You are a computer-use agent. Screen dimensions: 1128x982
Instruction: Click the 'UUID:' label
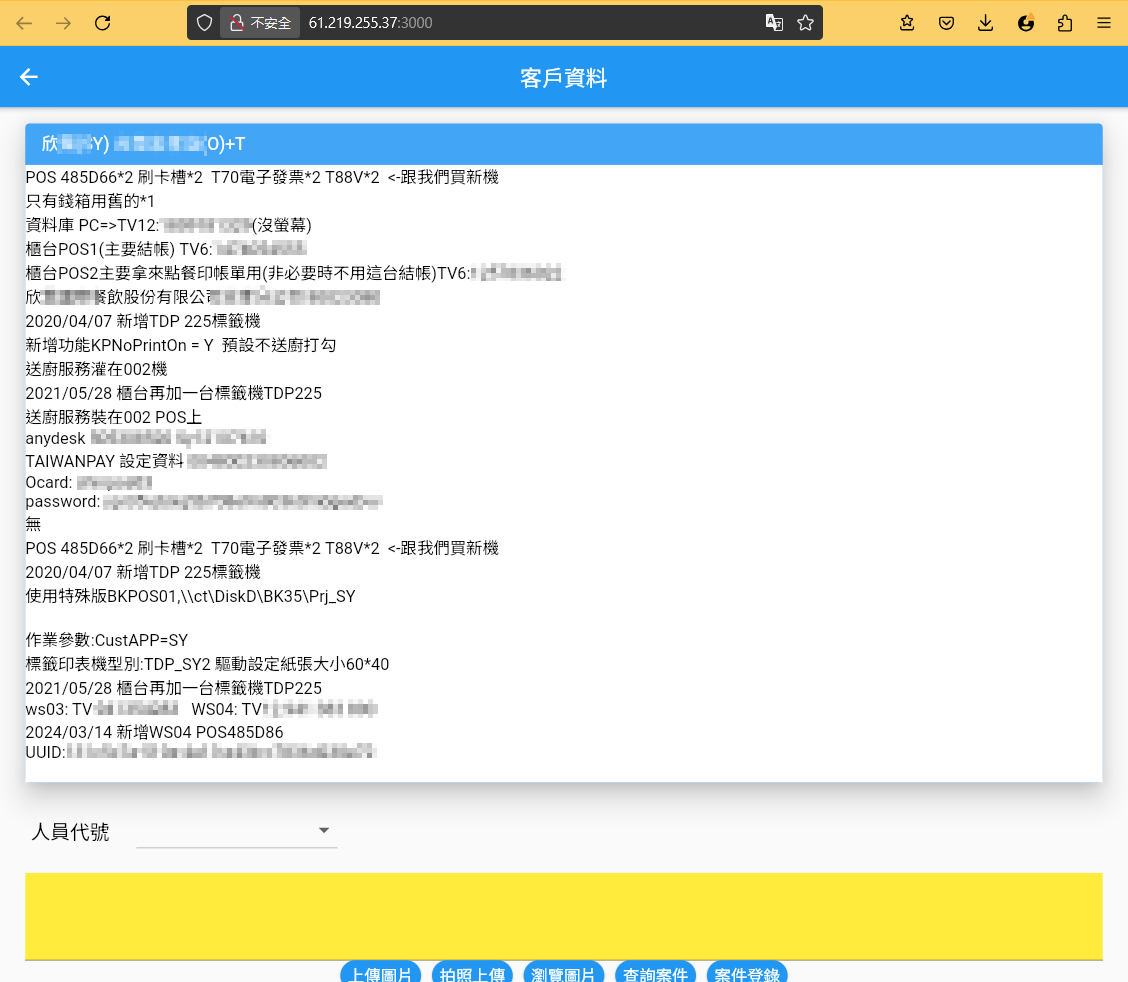pos(45,753)
